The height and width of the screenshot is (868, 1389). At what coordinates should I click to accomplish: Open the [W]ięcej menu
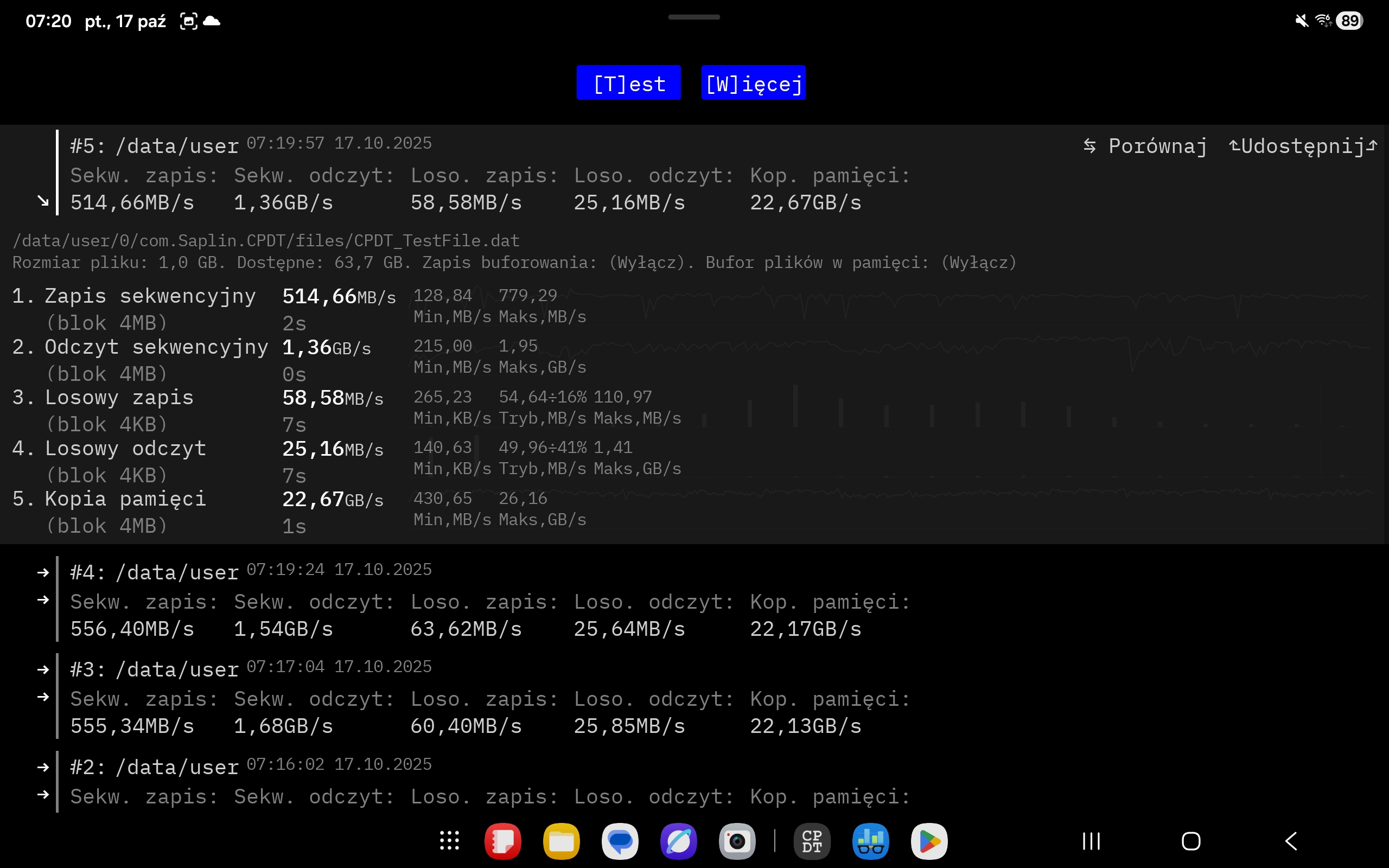coord(753,83)
